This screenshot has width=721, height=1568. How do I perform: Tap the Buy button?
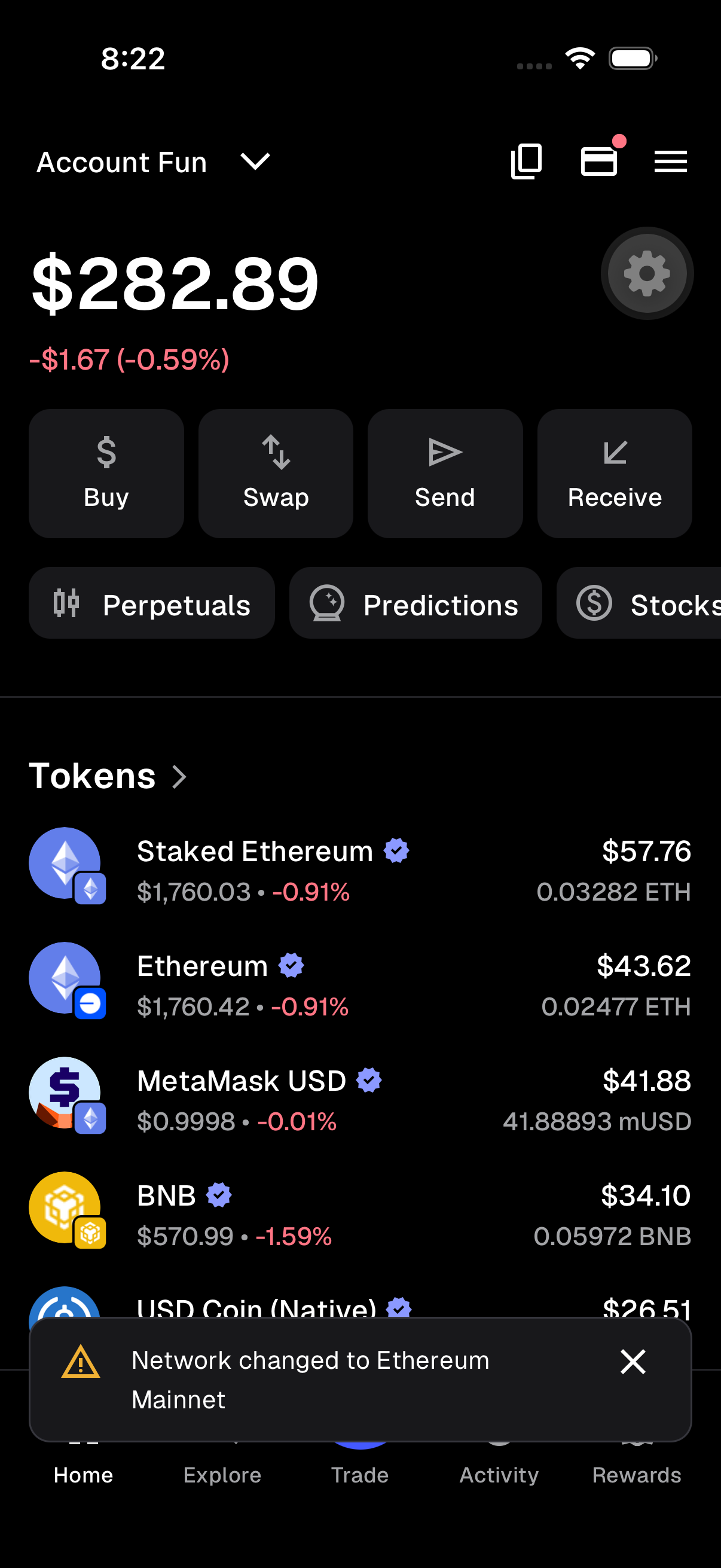[x=106, y=473]
